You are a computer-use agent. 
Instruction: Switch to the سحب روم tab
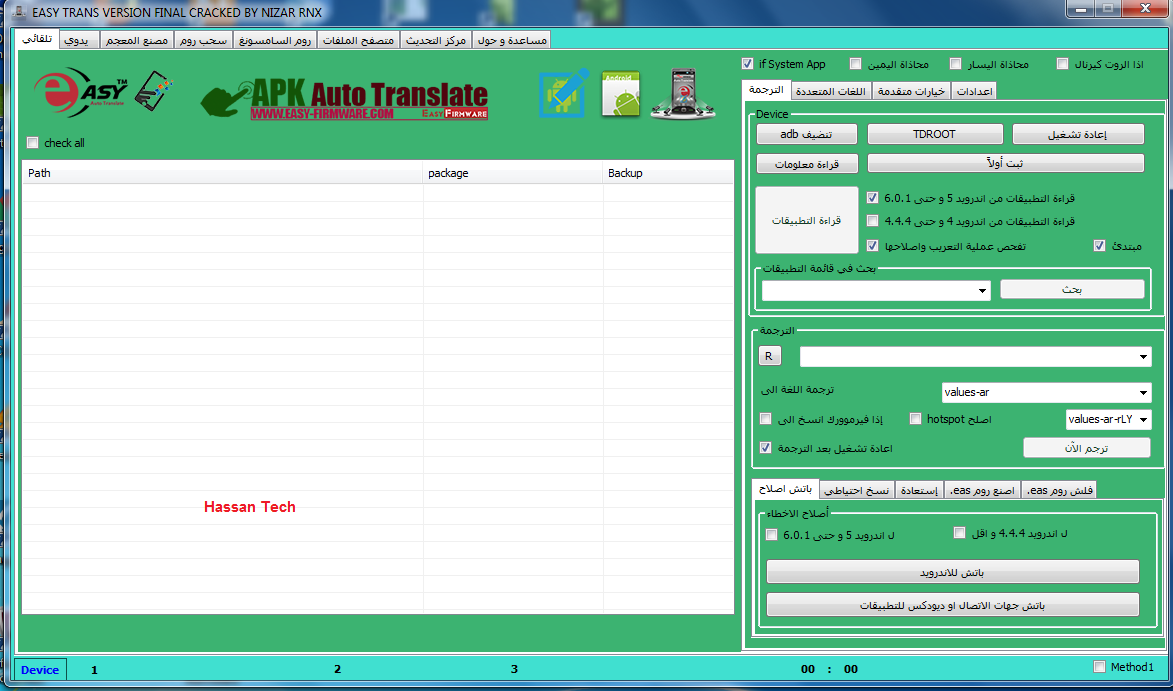(204, 40)
